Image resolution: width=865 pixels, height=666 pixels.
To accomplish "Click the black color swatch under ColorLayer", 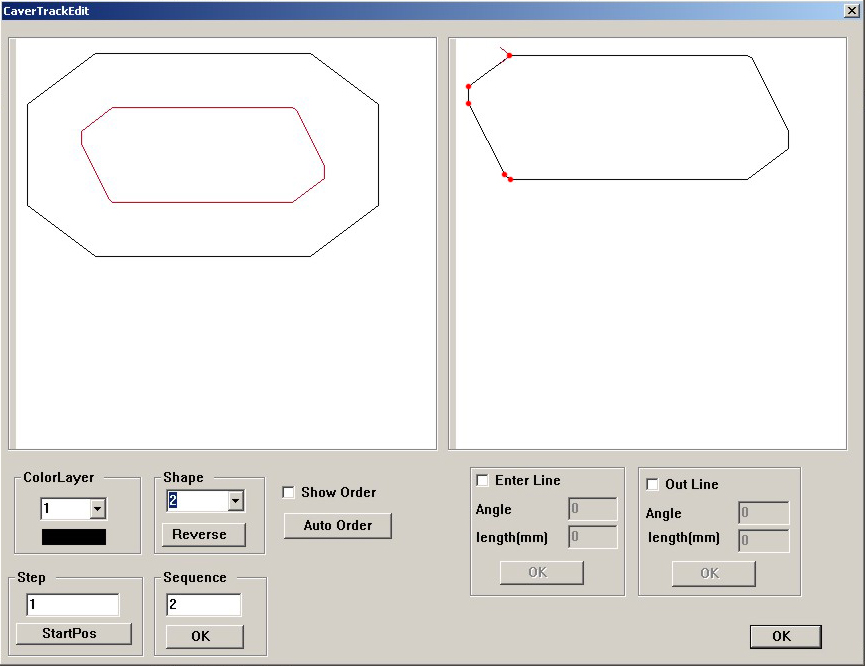I will click(73, 536).
